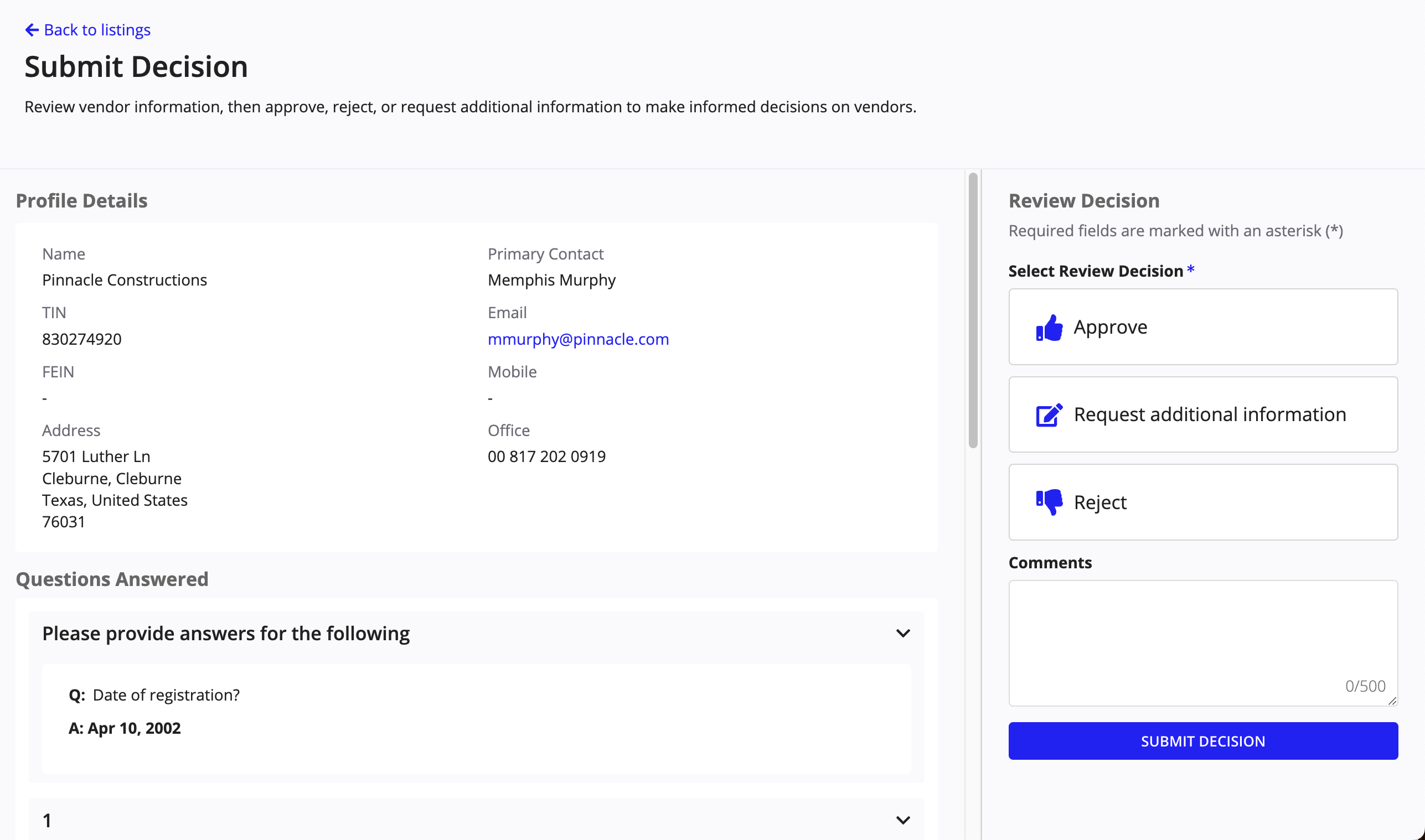Click the question 'Date of registration?'
Screen dimensions: 1425x840
click(166, 695)
